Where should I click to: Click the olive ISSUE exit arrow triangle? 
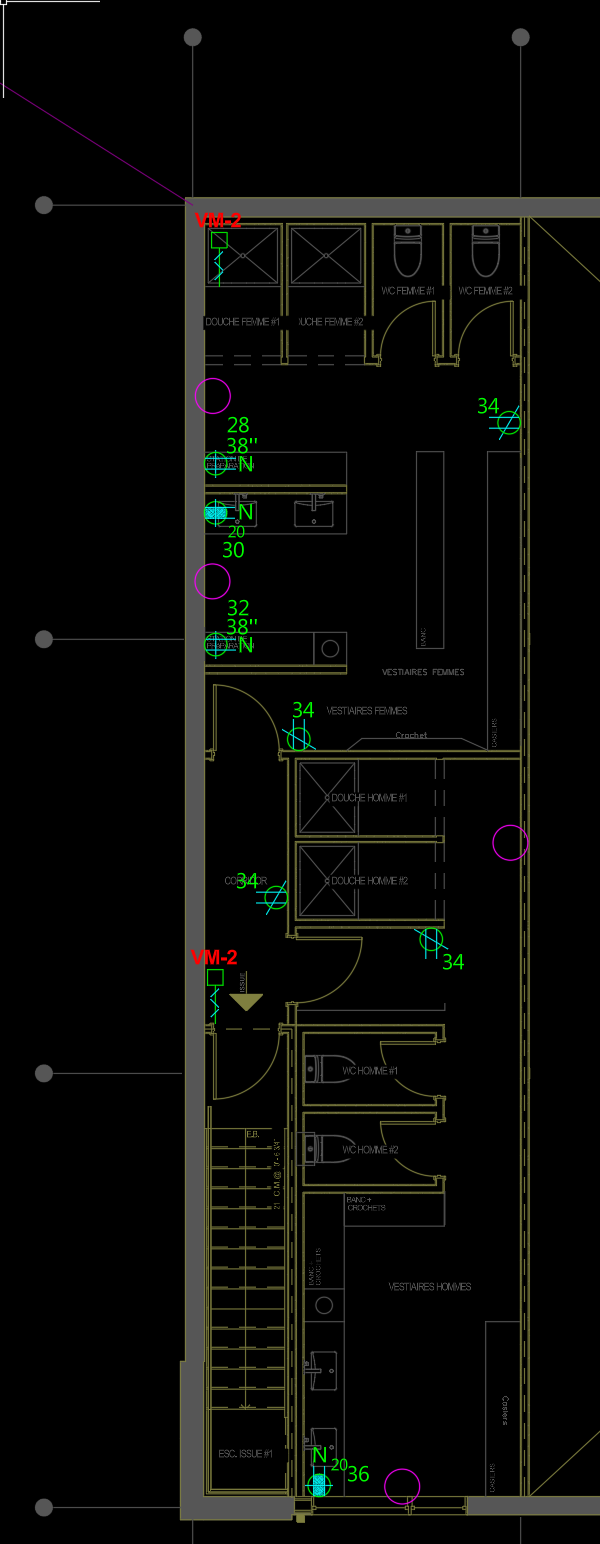(x=246, y=1001)
